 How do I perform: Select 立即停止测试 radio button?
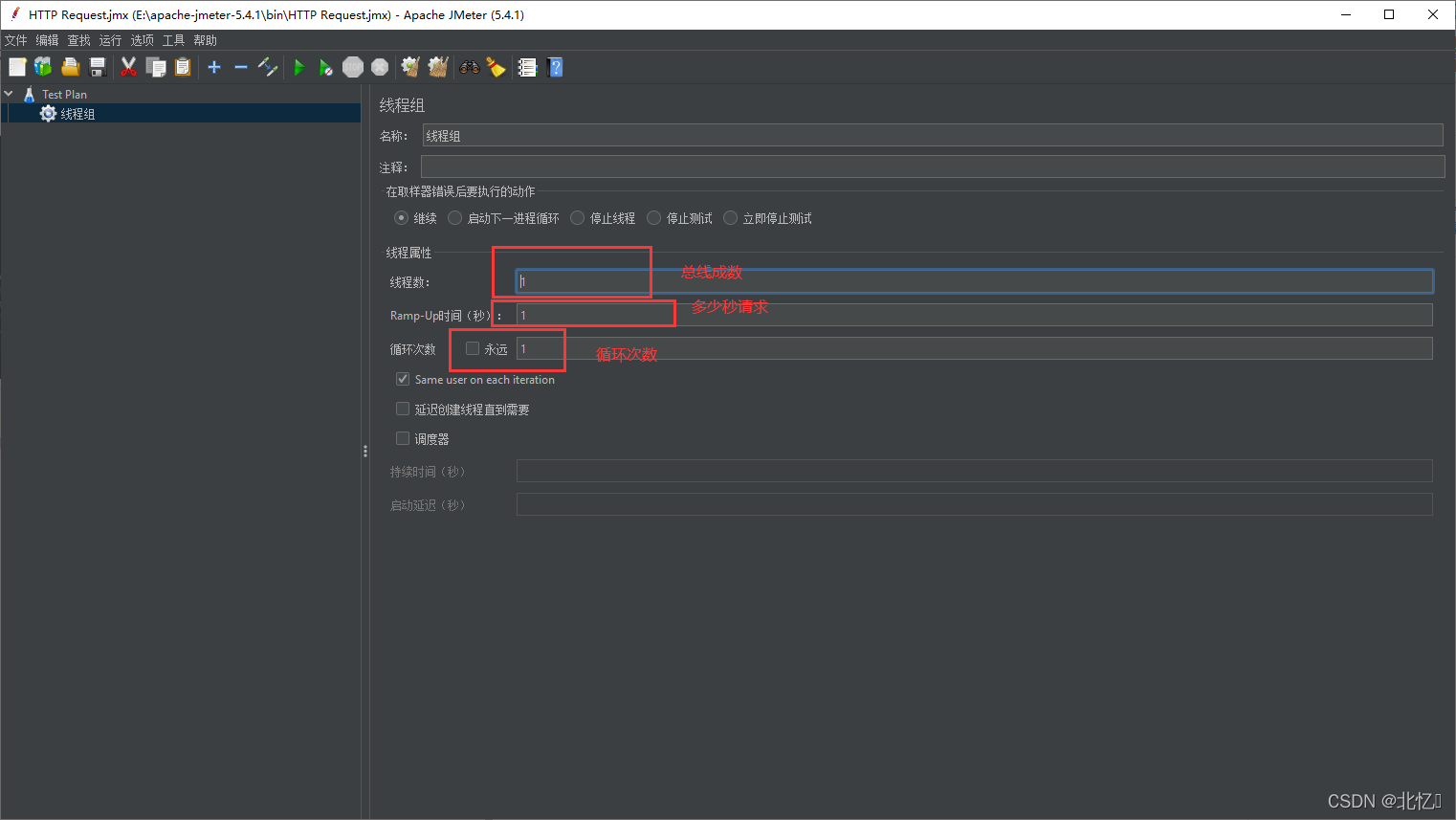click(731, 218)
